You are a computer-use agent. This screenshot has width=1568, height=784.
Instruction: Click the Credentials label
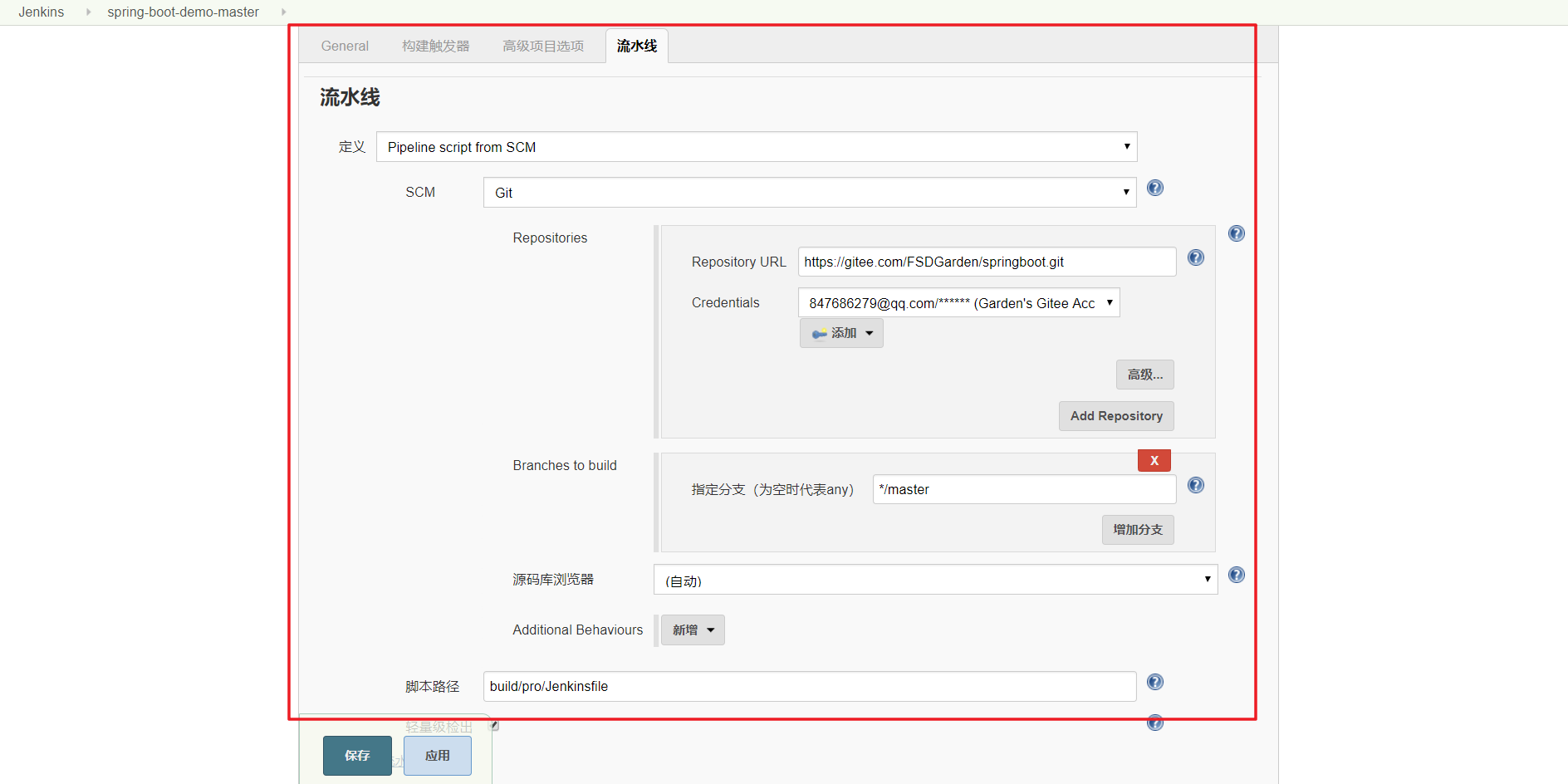tap(725, 302)
